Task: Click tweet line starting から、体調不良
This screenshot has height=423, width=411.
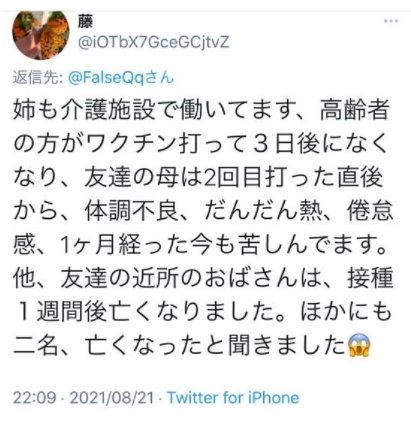Action: (203, 211)
